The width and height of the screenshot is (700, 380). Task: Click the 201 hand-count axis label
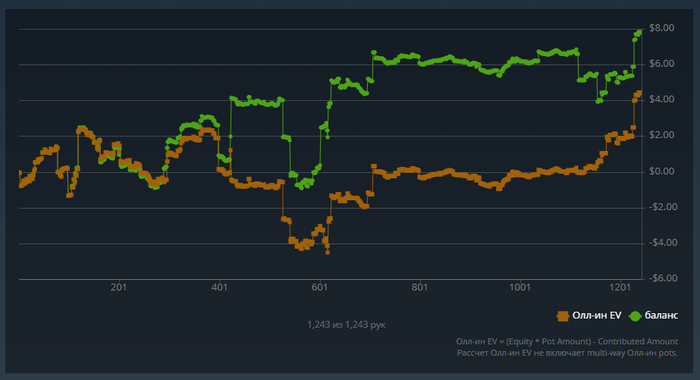point(119,287)
